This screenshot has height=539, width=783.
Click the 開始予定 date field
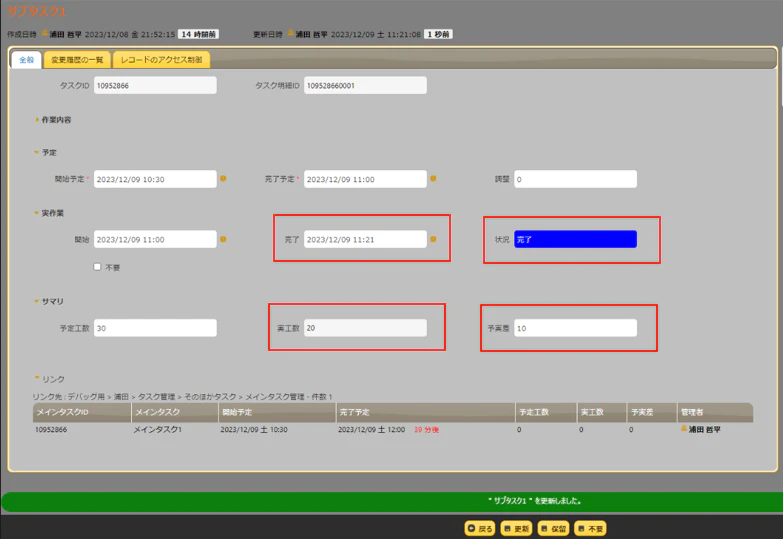click(155, 179)
